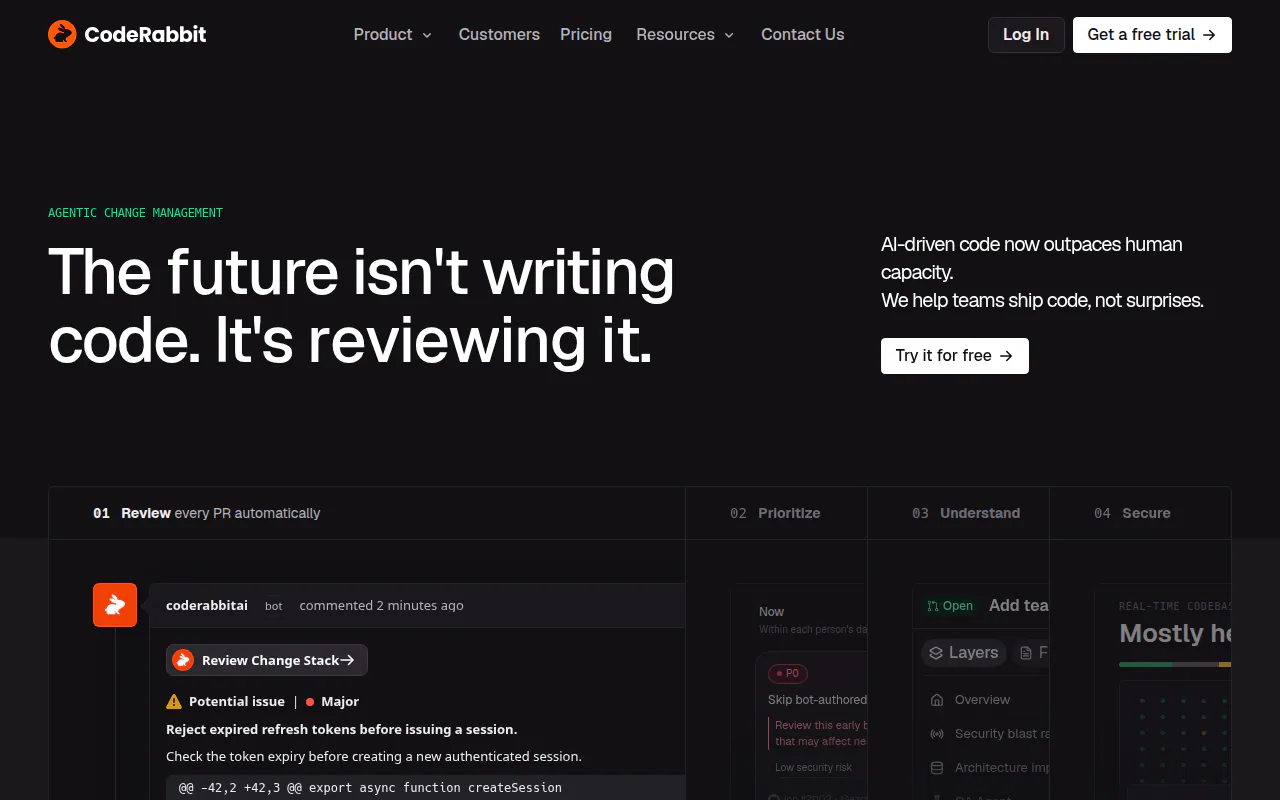This screenshot has width=1280, height=800.
Task: Click the orange coderabbitai avatar icon
Action: click(115, 605)
